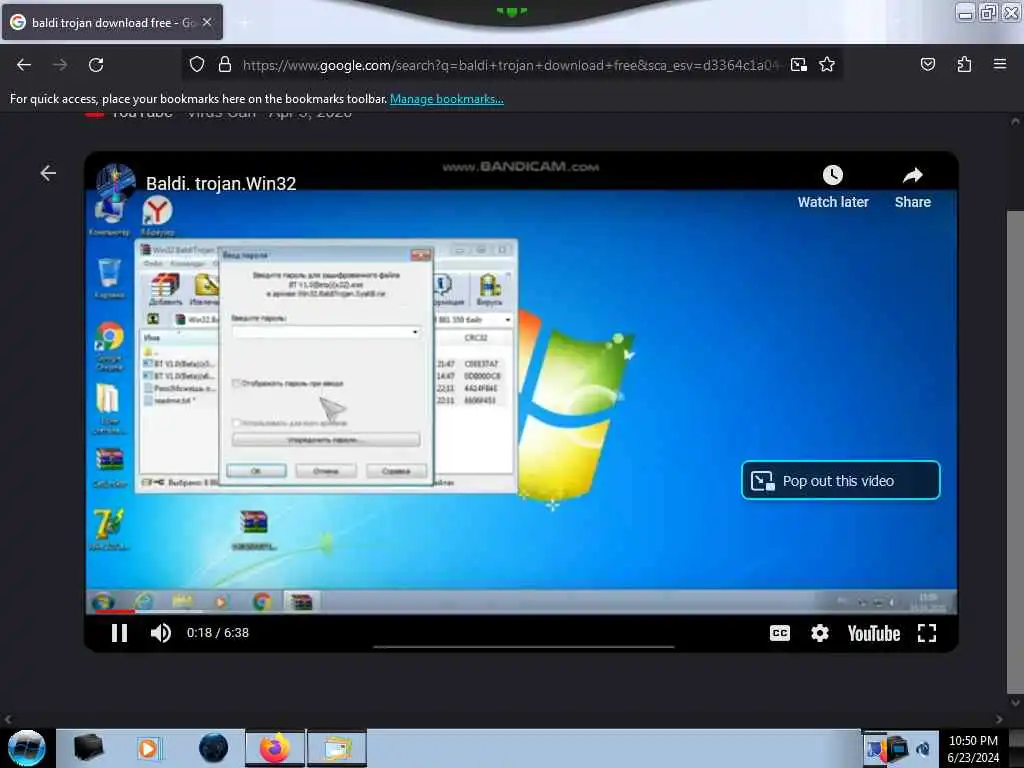Open the folder window taskbar item

click(x=337, y=748)
